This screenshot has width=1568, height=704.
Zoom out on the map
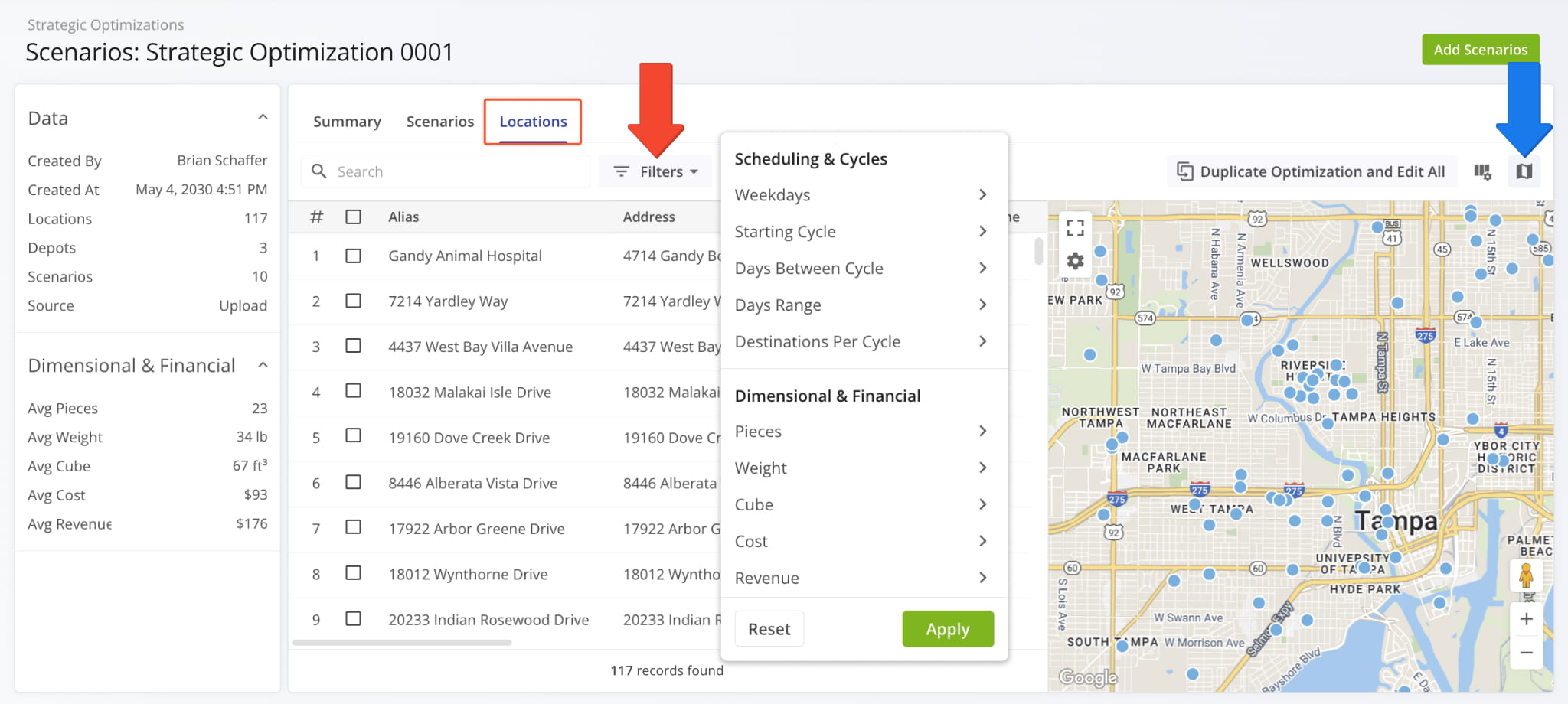[x=1526, y=653]
